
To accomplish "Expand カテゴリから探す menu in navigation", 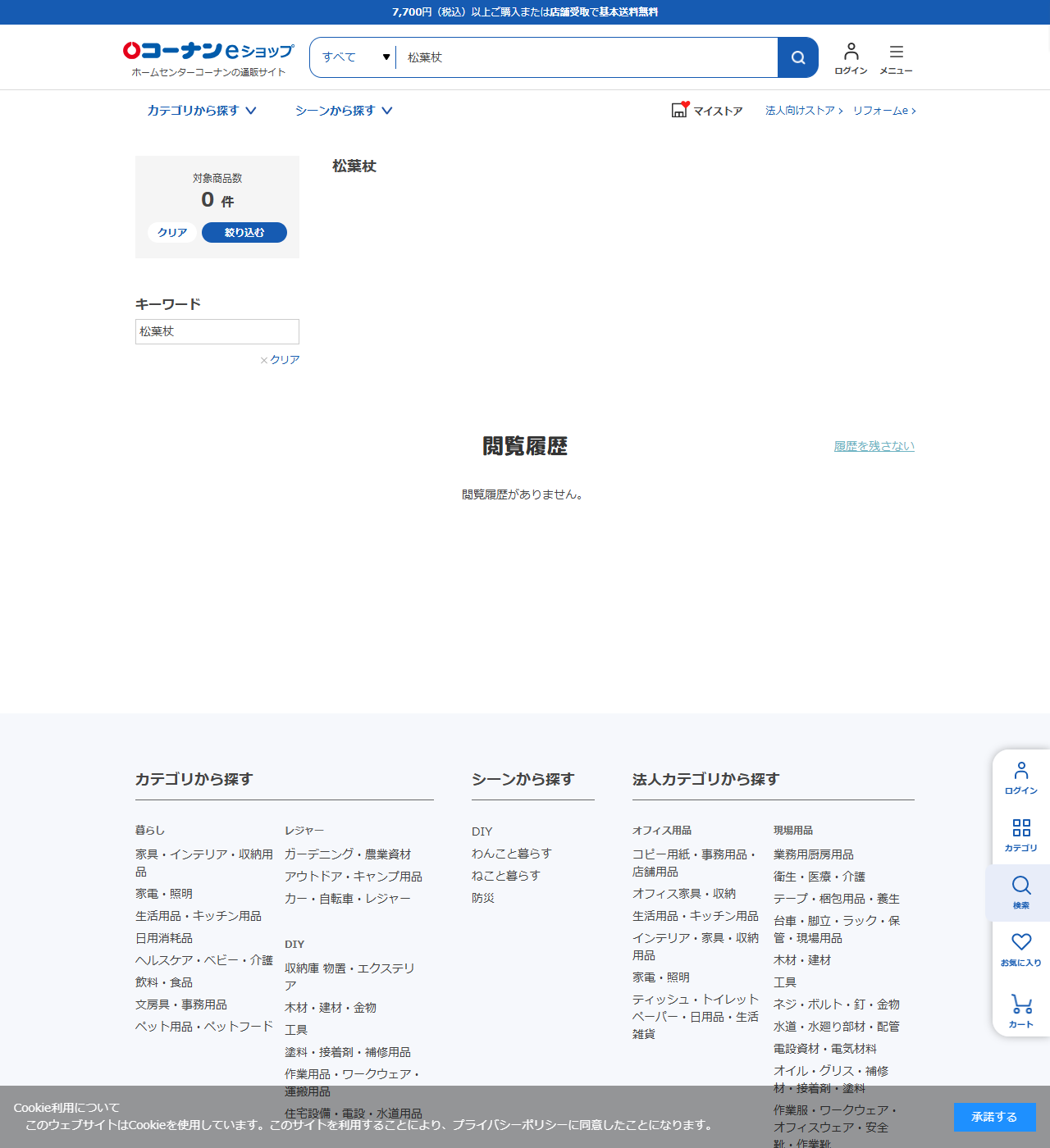I will [x=202, y=111].
